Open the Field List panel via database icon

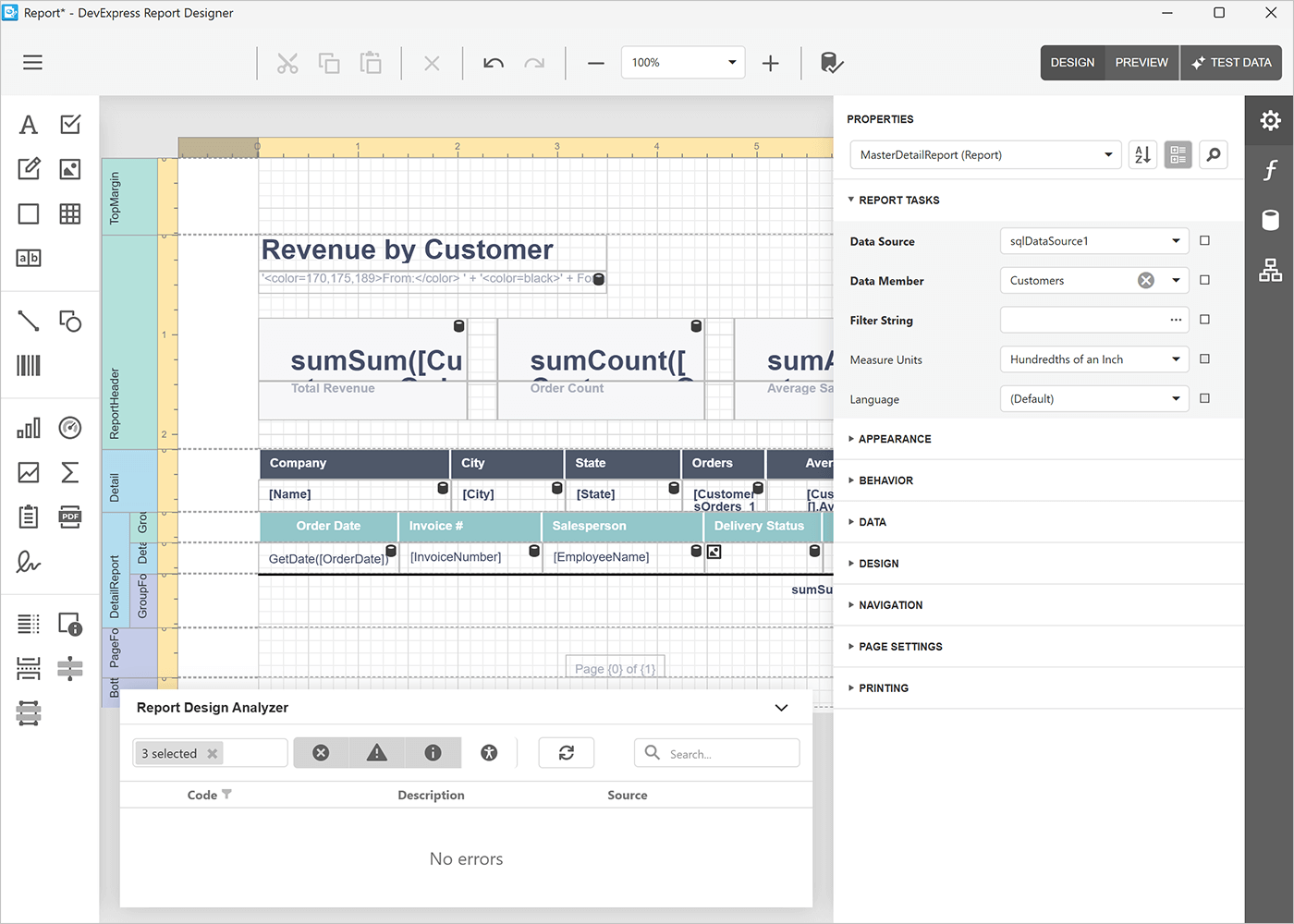click(1270, 220)
